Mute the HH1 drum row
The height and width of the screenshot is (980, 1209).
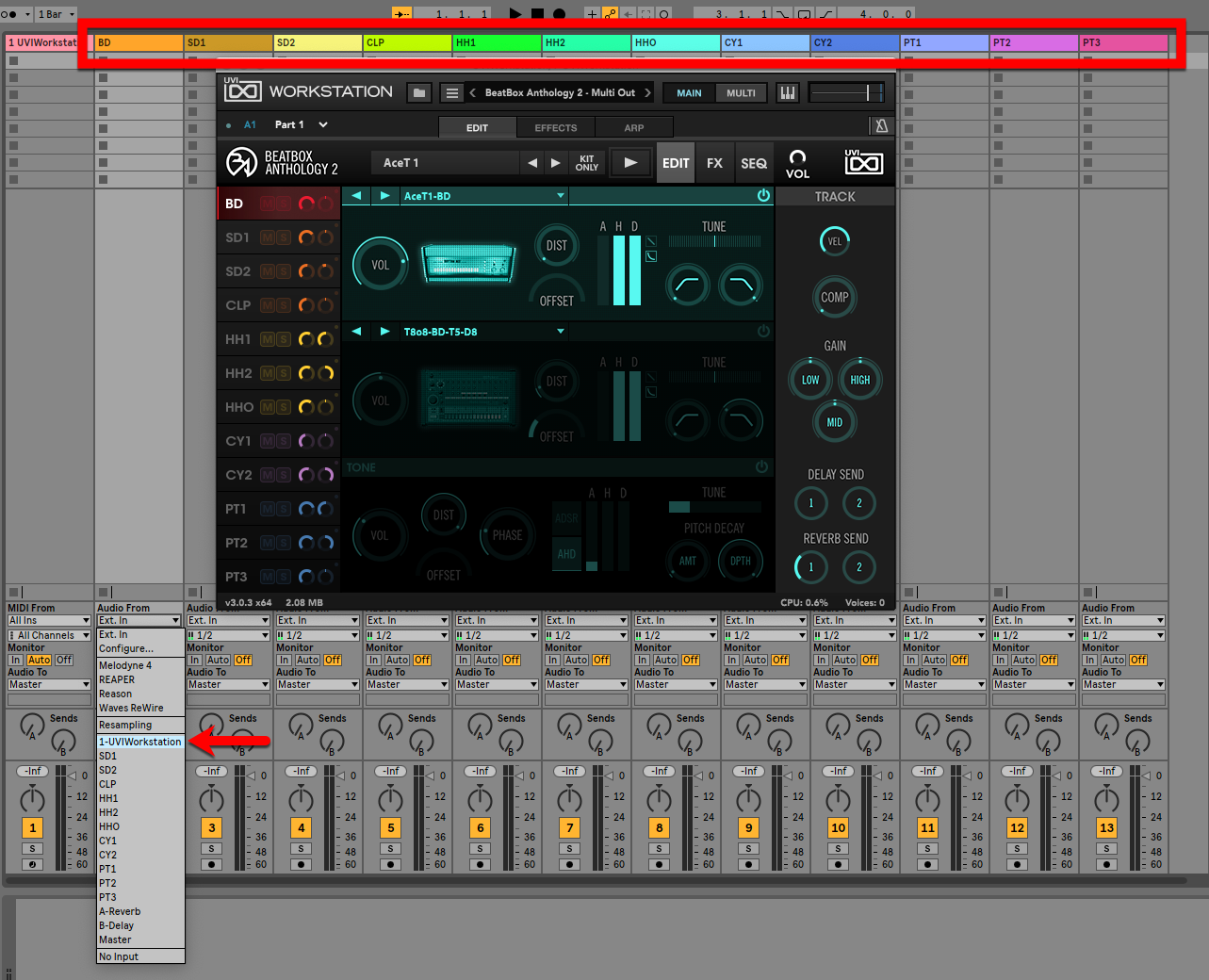click(268, 339)
